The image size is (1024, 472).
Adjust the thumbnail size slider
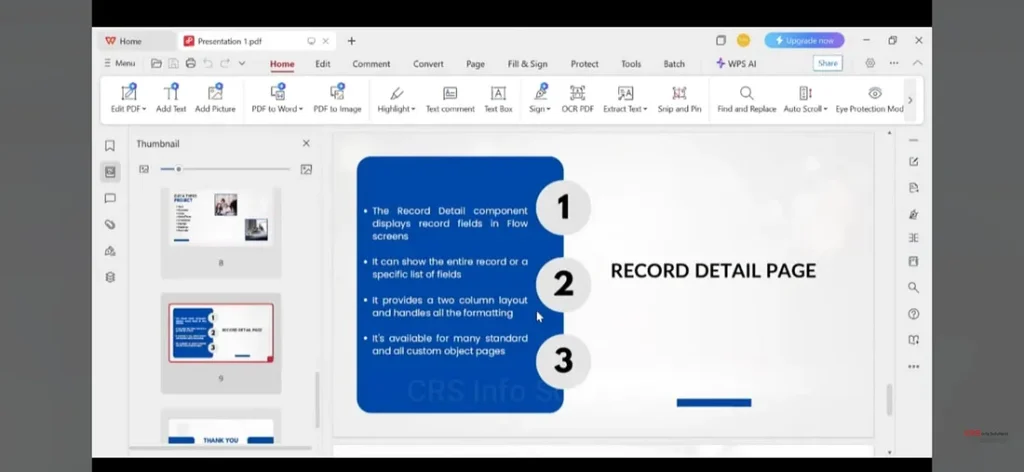[179, 169]
